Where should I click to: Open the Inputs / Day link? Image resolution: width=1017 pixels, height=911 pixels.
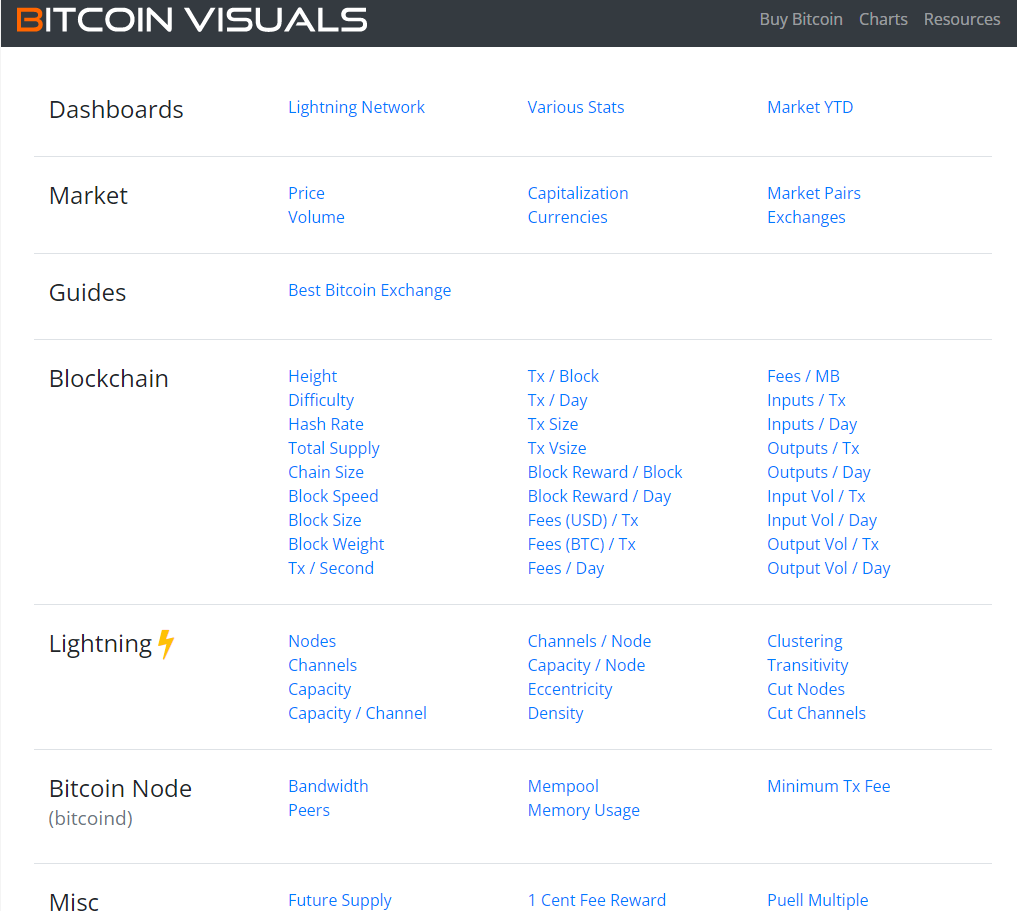click(812, 425)
